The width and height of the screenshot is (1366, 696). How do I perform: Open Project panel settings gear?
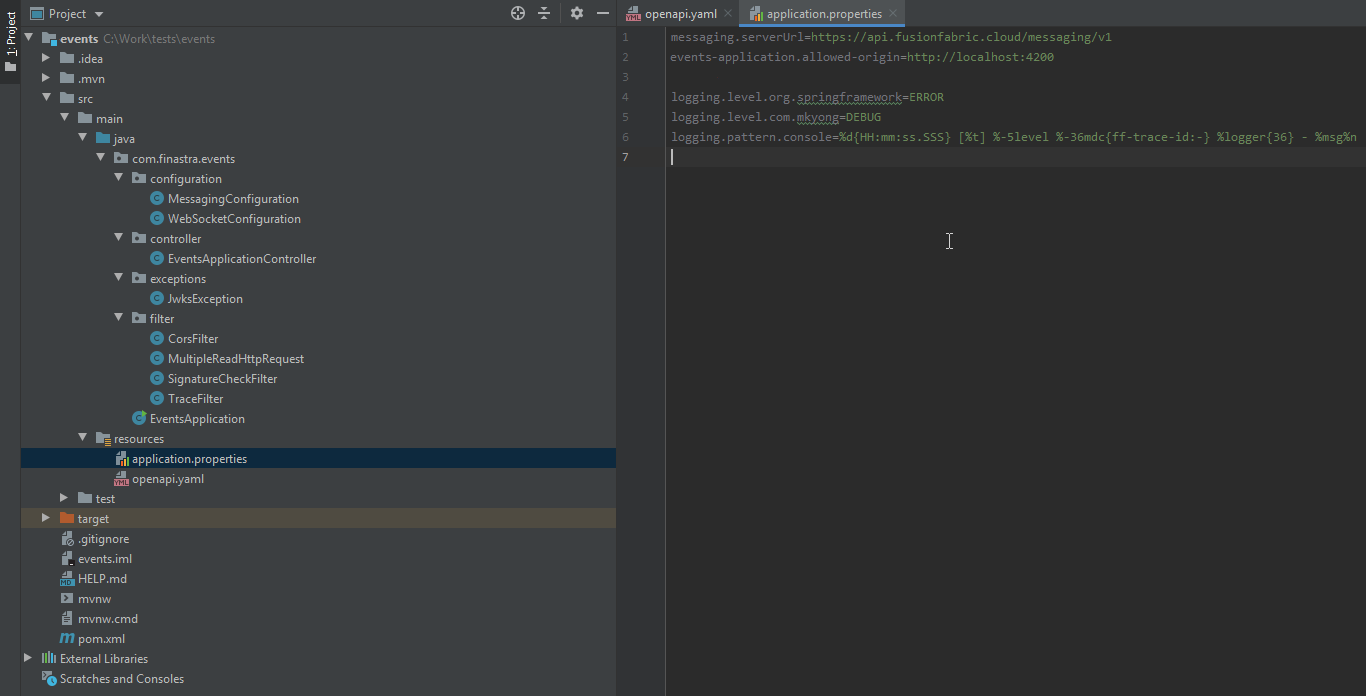(x=577, y=13)
